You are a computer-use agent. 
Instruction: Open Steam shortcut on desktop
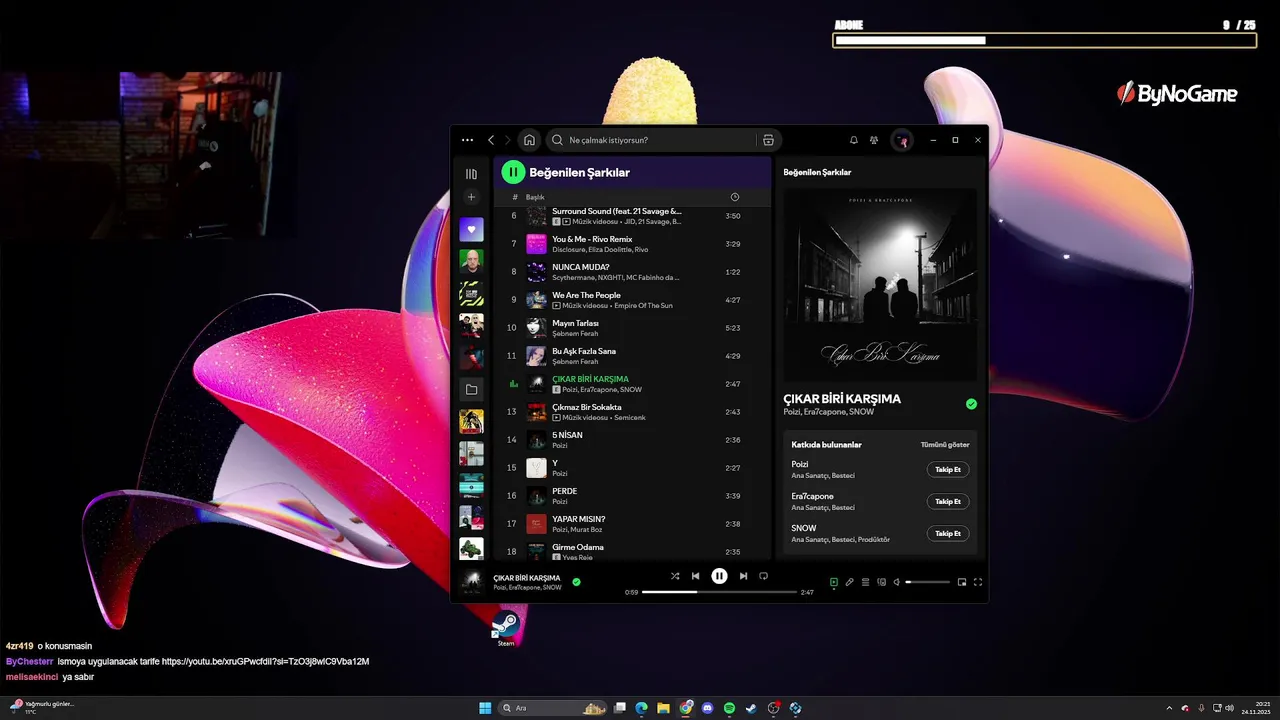pyautogui.click(x=506, y=629)
